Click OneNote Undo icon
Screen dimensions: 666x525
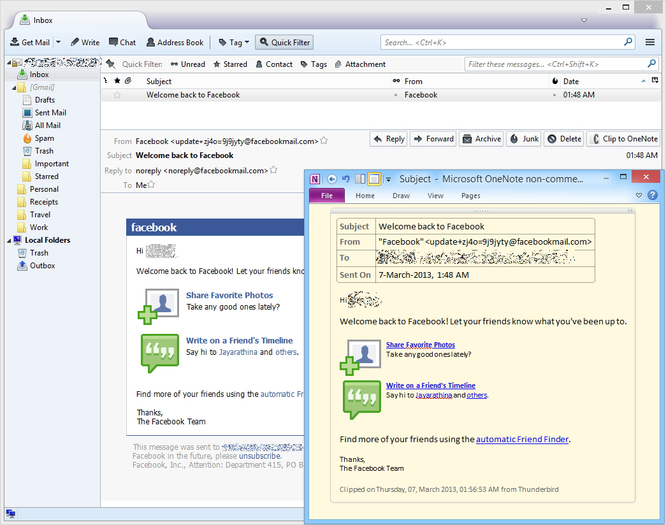tap(346, 179)
